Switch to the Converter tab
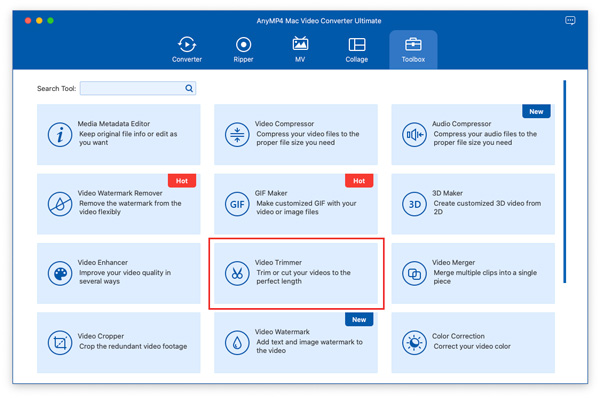The image size is (600, 398). pos(187,50)
